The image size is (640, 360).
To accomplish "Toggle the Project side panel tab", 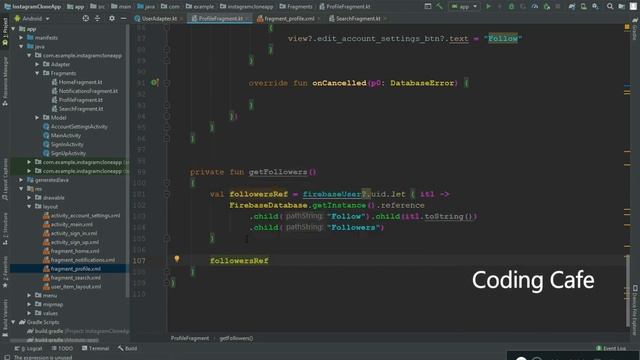I will (5, 33).
